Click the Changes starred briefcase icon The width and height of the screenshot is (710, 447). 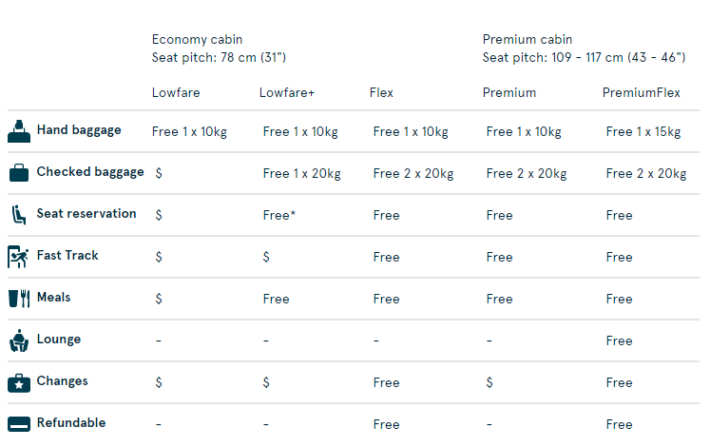pos(19,383)
